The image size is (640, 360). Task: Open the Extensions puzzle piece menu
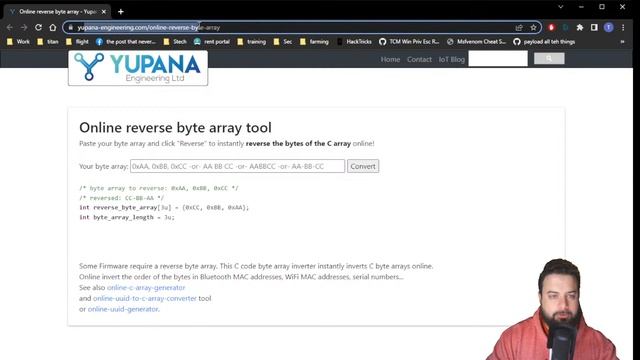580,27
